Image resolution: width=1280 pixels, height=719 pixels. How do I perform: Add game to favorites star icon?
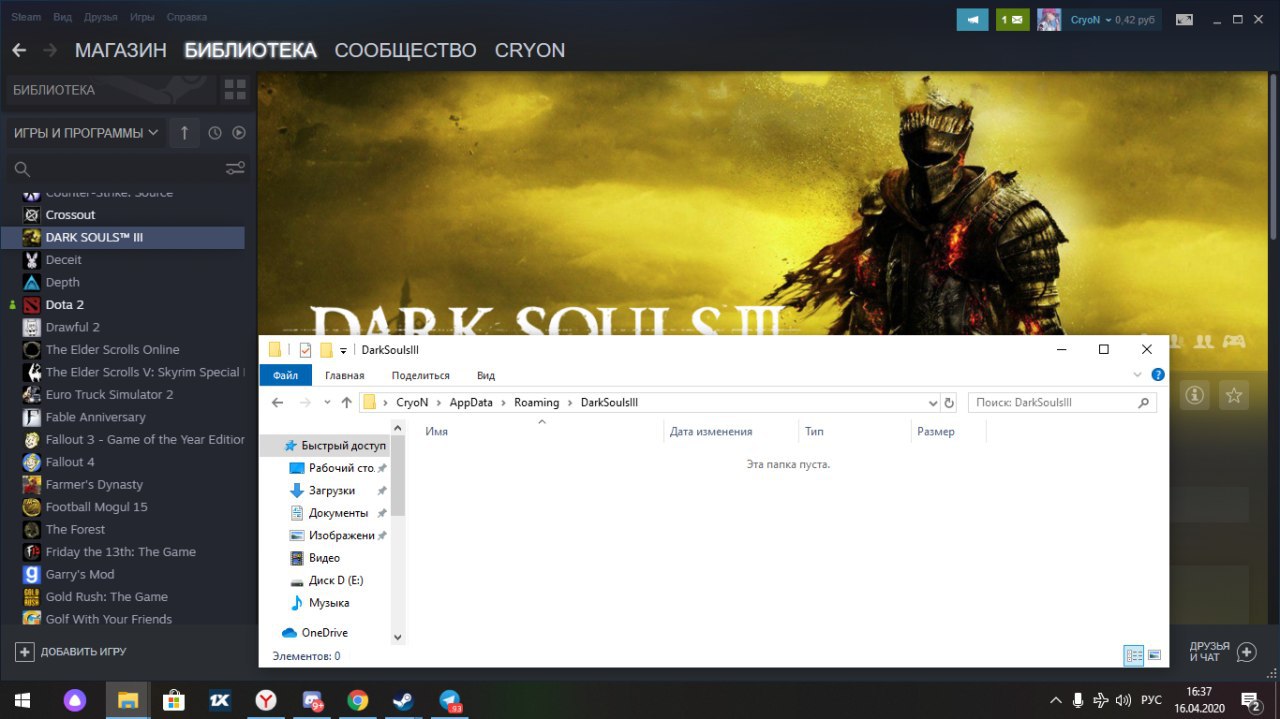coord(1234,396)
